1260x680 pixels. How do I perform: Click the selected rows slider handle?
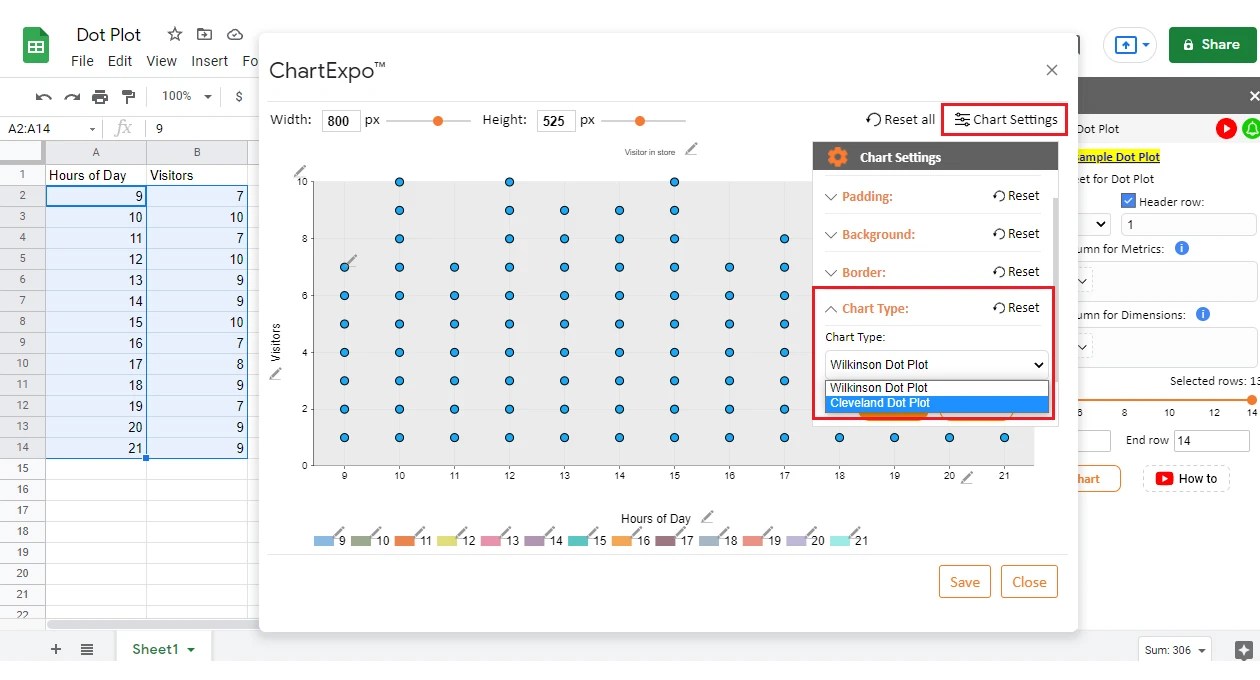point(1251,400)
